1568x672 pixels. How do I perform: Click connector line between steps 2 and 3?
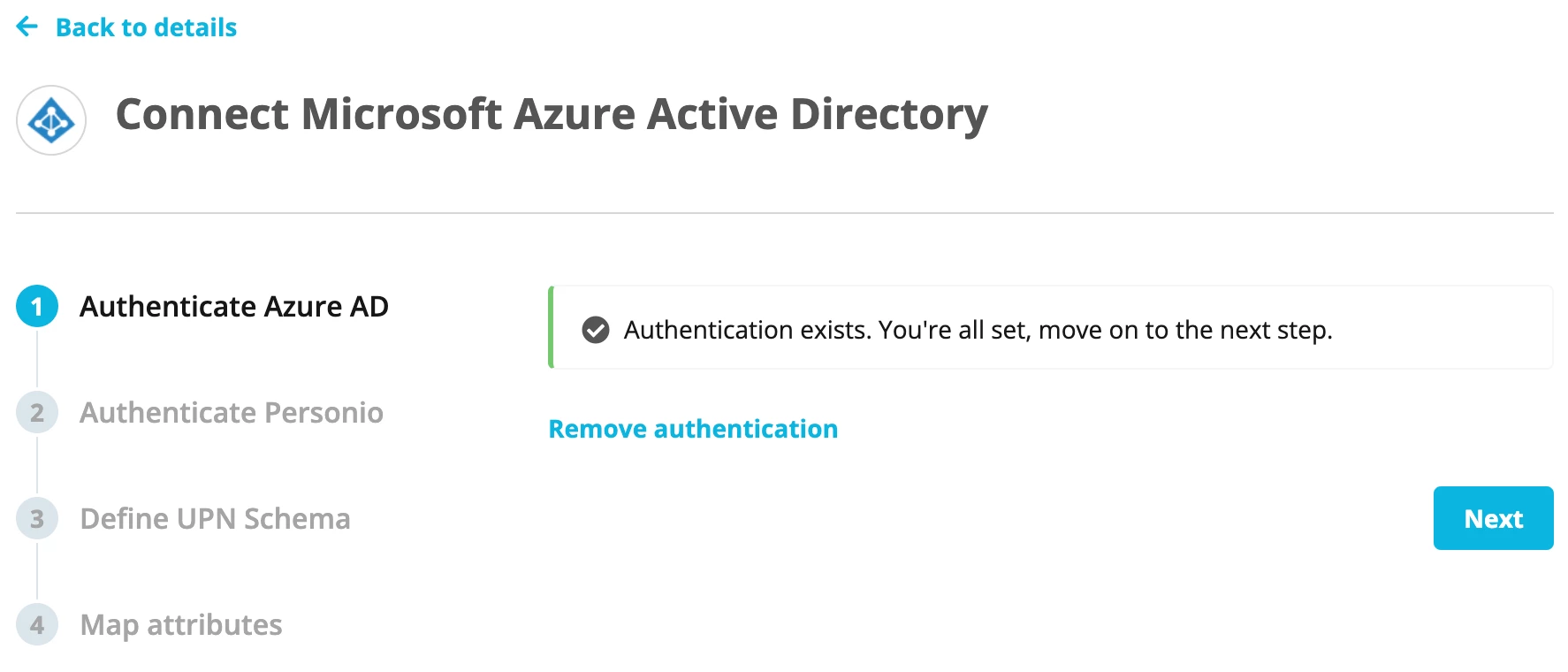tap(37, 465)
